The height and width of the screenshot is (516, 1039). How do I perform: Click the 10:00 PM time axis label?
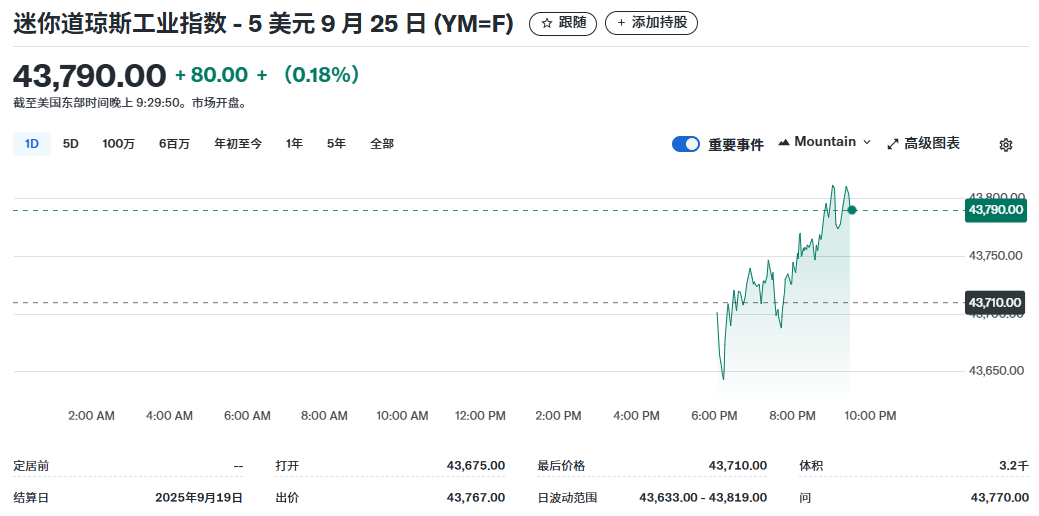pyautogui.click(x=870, y=416)
